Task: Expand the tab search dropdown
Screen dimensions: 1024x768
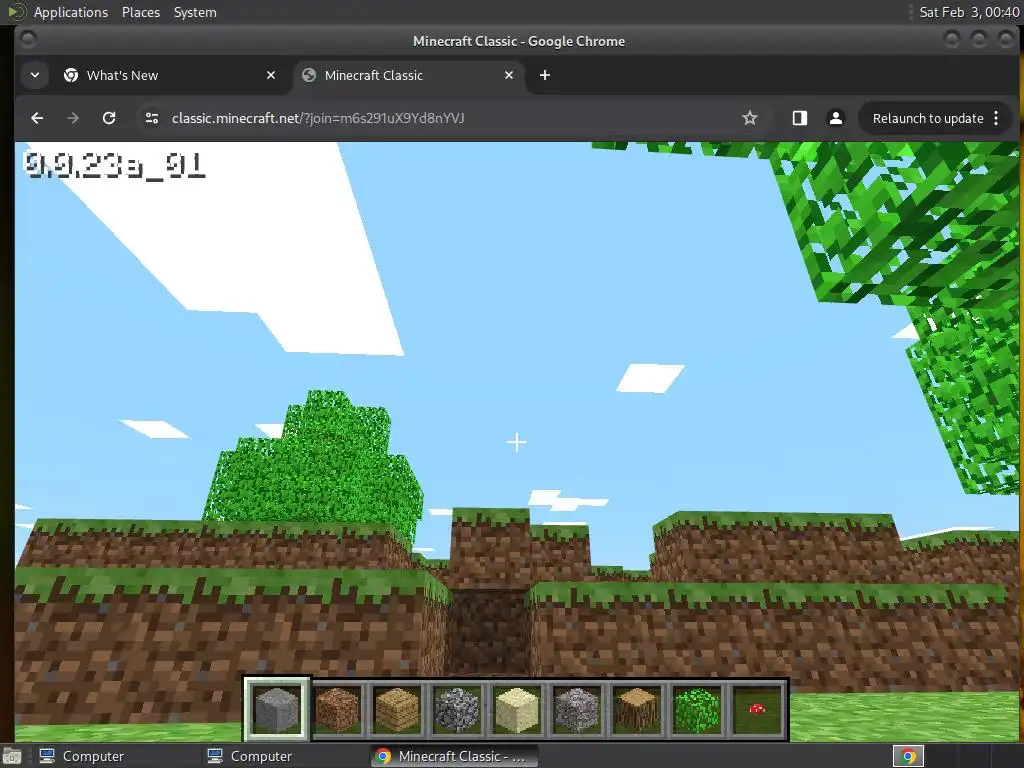Action: [35, 75]
